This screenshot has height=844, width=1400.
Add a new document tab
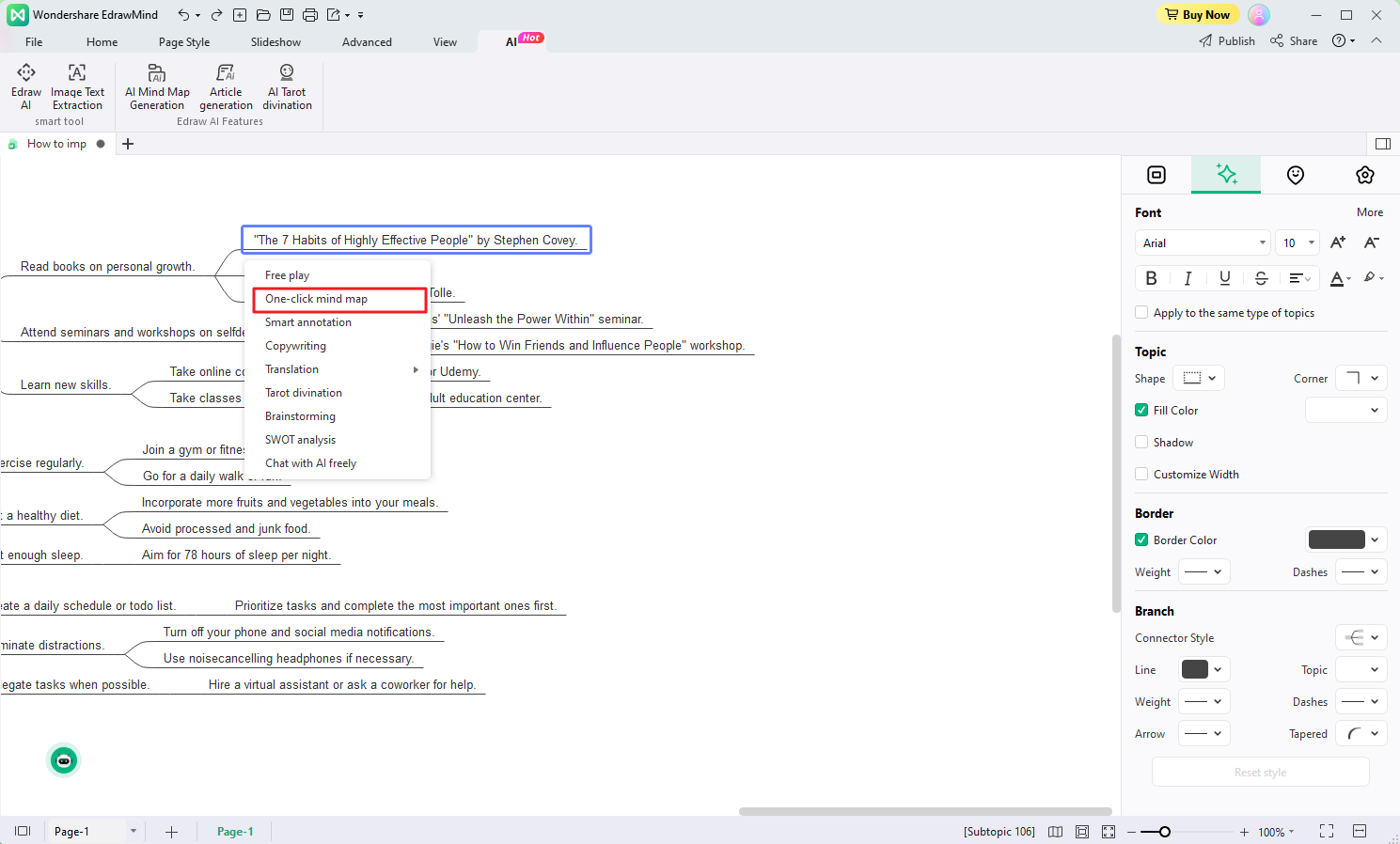tap(128, 144)
